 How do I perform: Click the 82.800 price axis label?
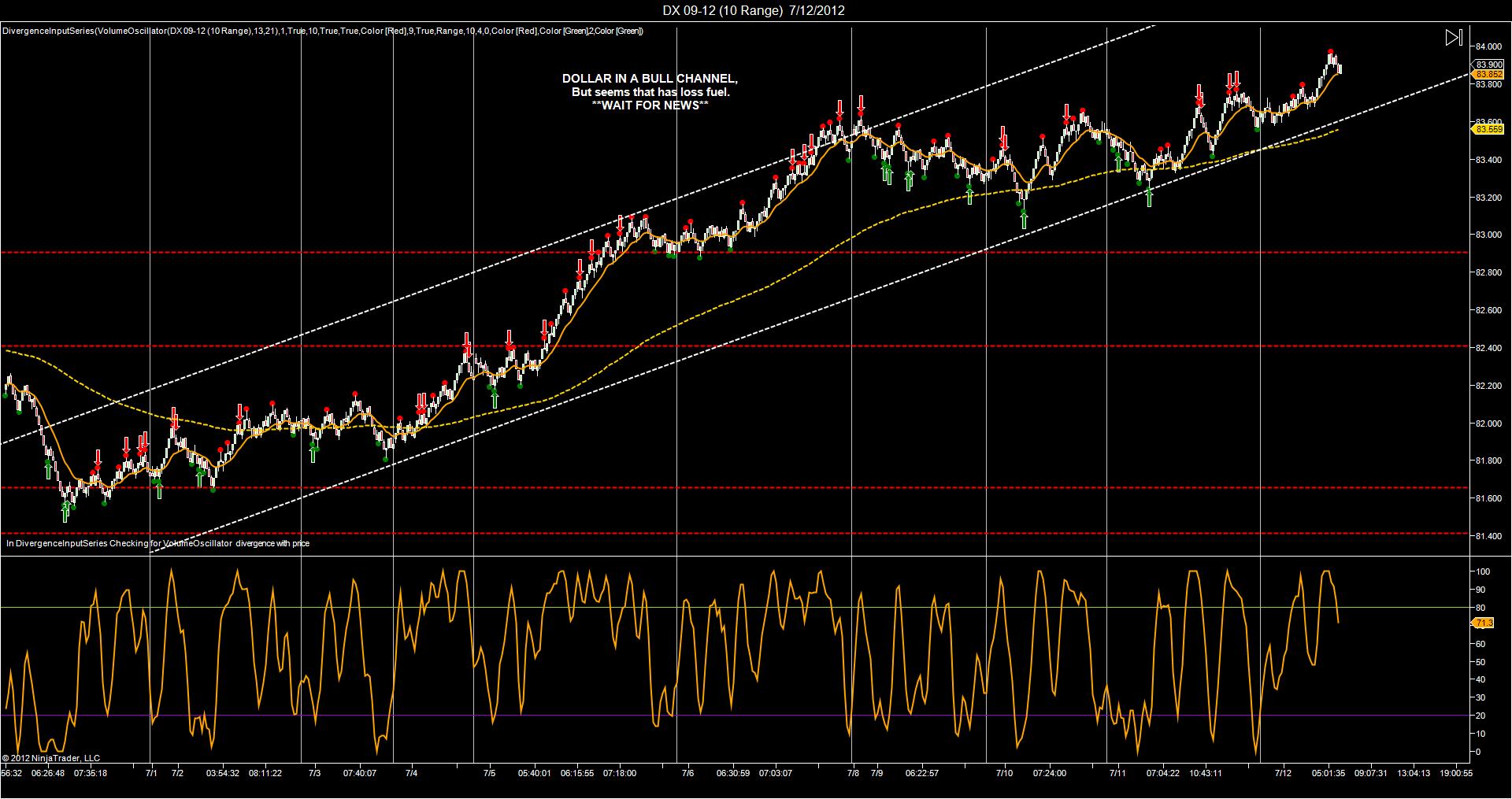click(x=1488, y=272)
